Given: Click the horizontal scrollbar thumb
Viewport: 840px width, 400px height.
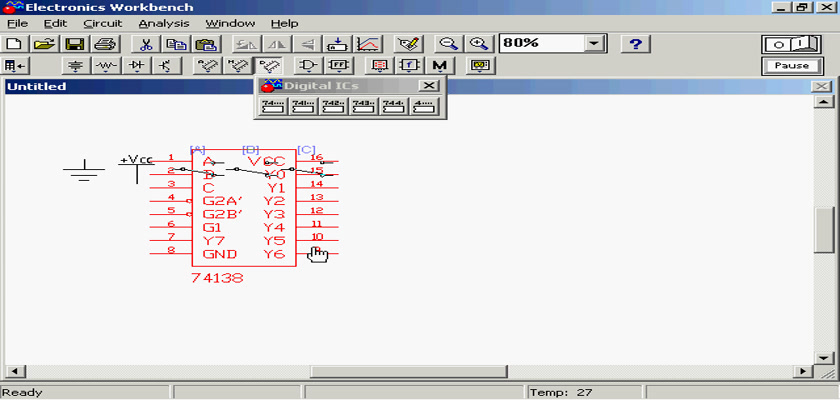Looking at the screenshot, I should pyautogui.click(x=409, y=371).
